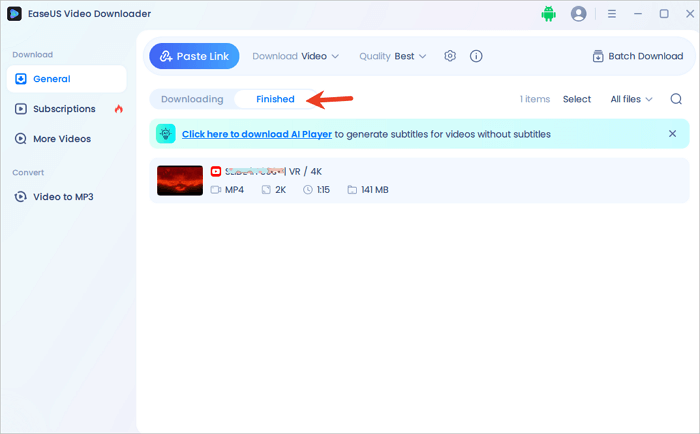700x434 pixels.
Task: Click the info icon in toolbar
Action: (x=476, y=56)
